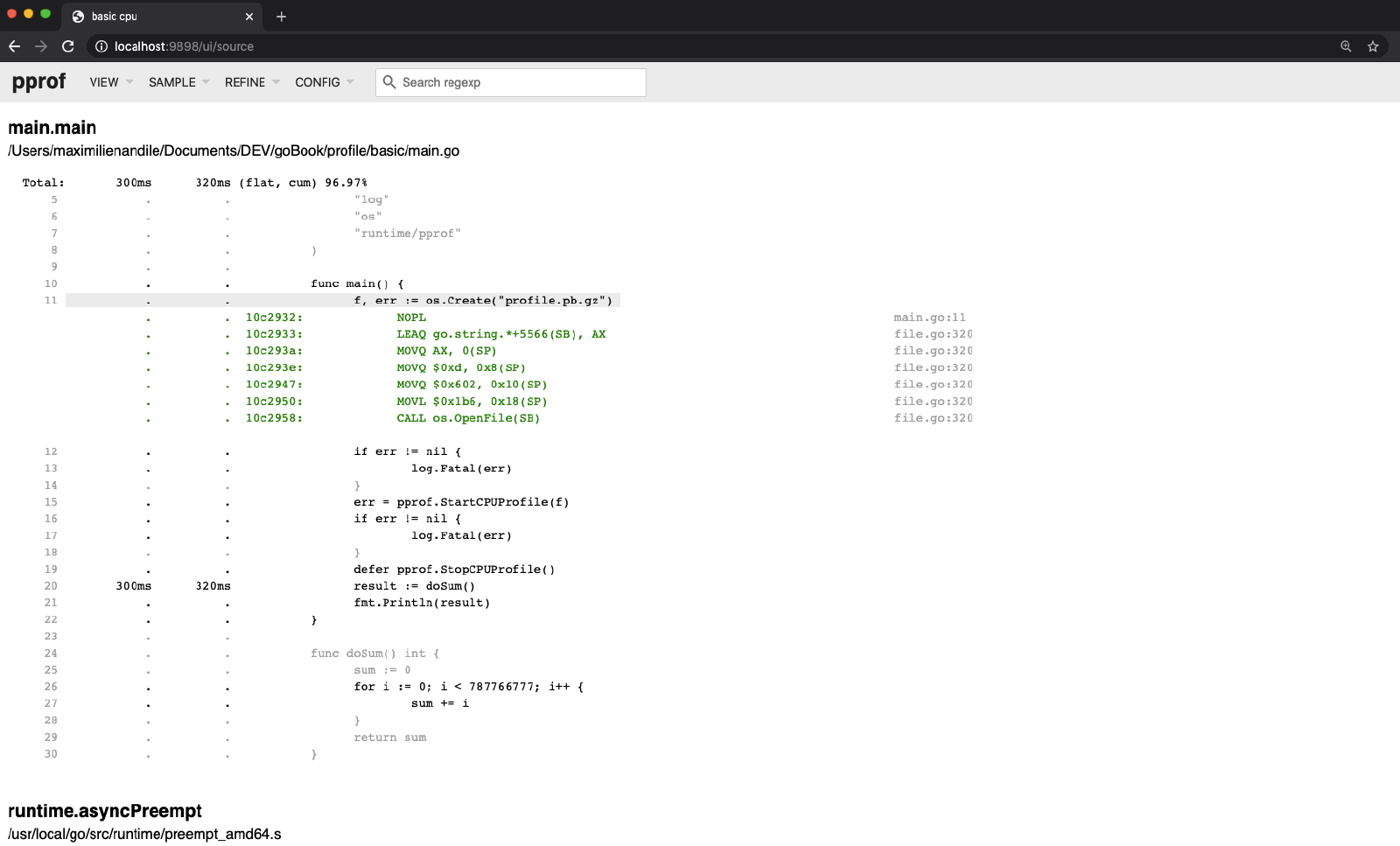Bookmark the page using the star icon

click(1374, 46)
